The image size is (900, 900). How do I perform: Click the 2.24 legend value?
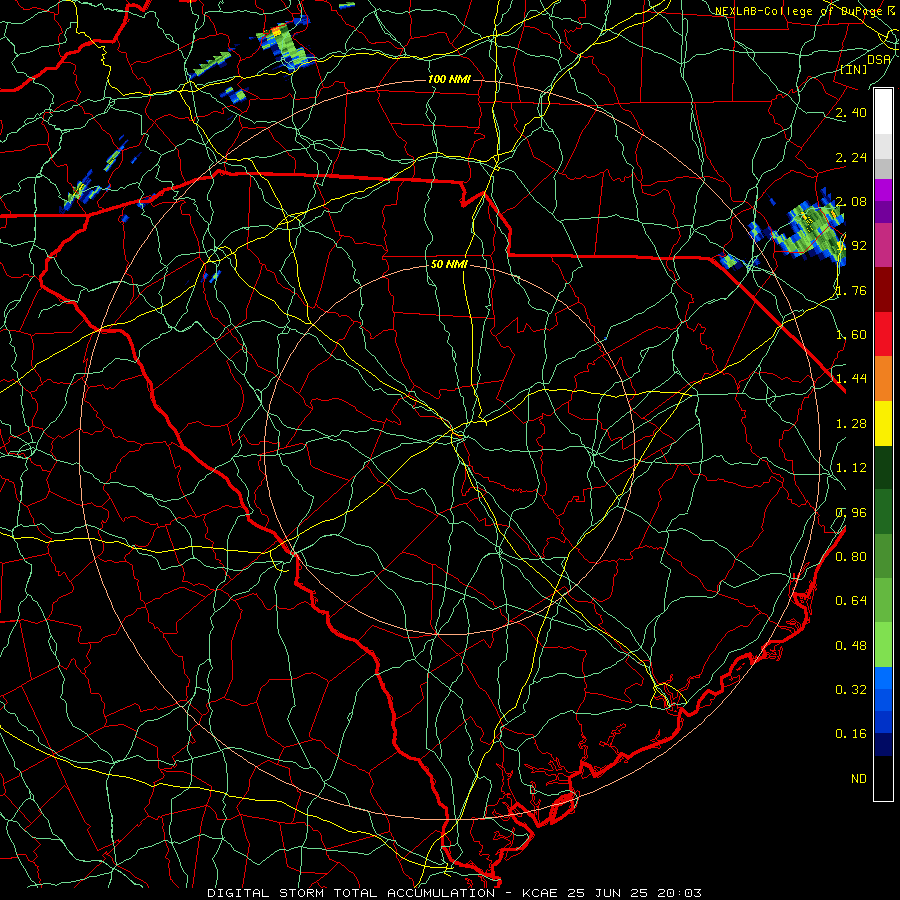coord(851,157)
